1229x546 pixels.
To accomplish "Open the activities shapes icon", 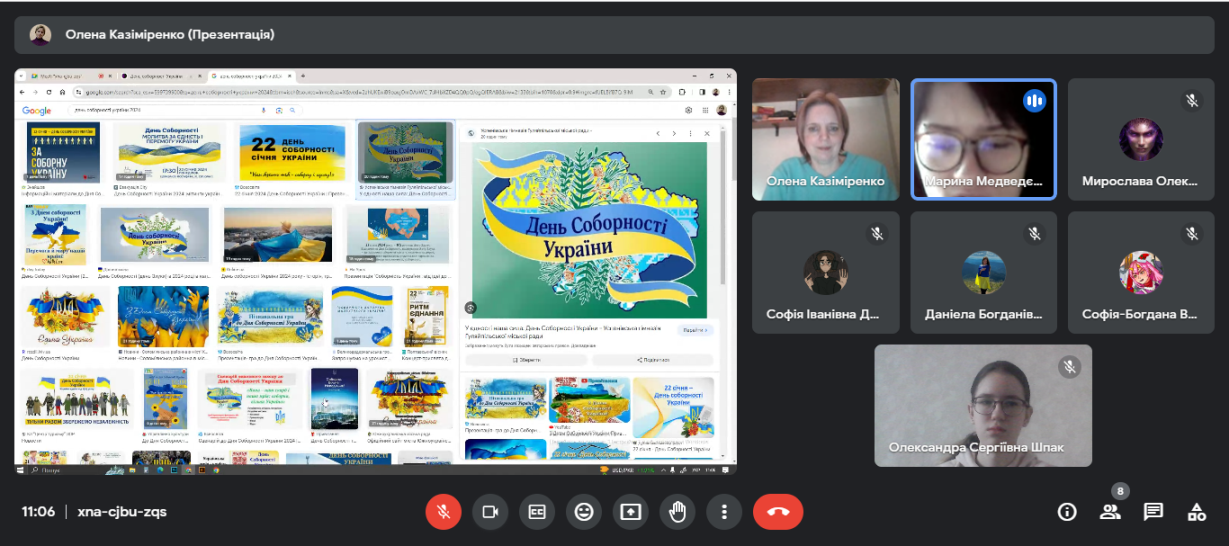I will tap(1196, 512).
